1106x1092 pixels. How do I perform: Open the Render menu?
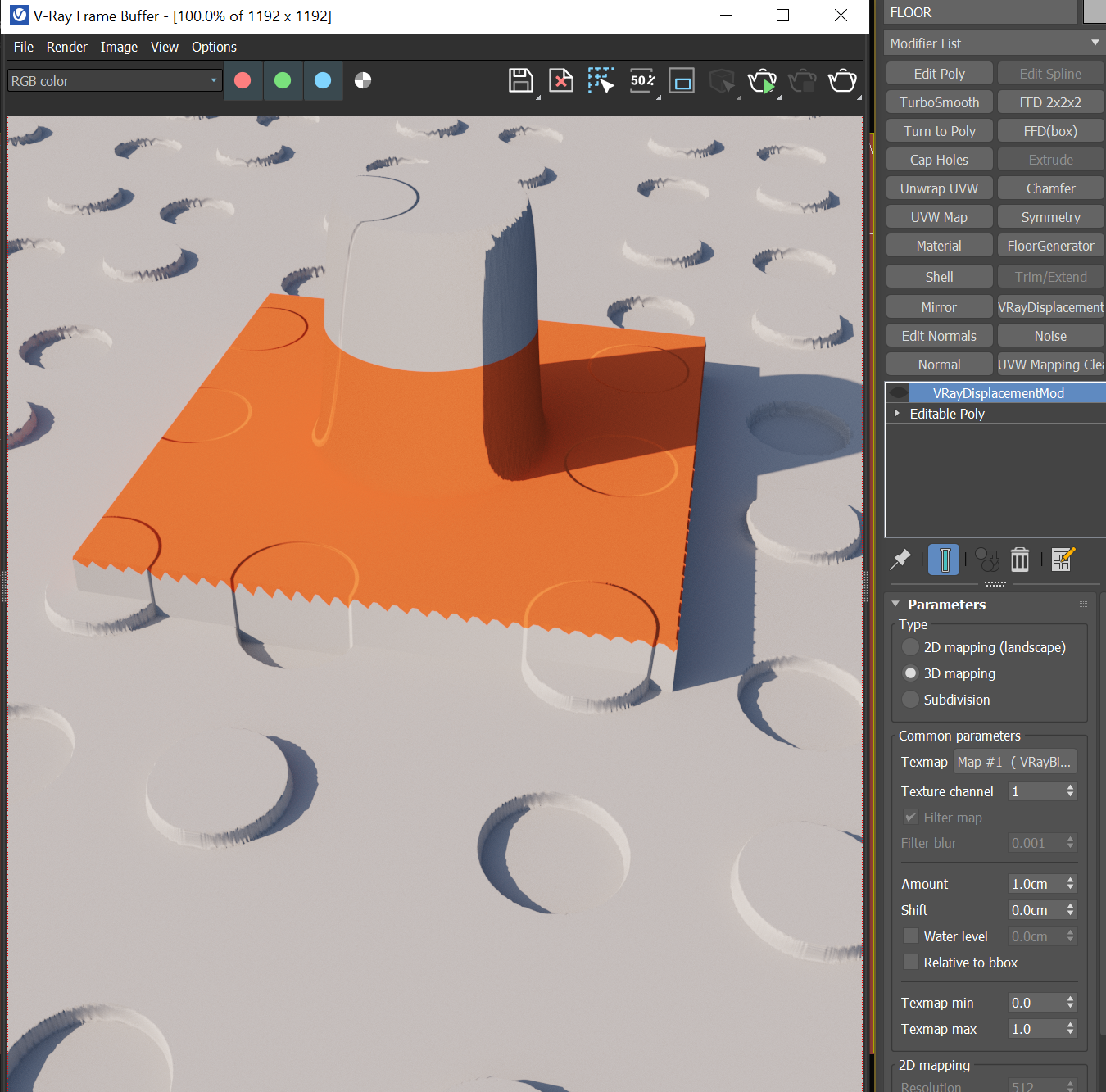(66, 47)
